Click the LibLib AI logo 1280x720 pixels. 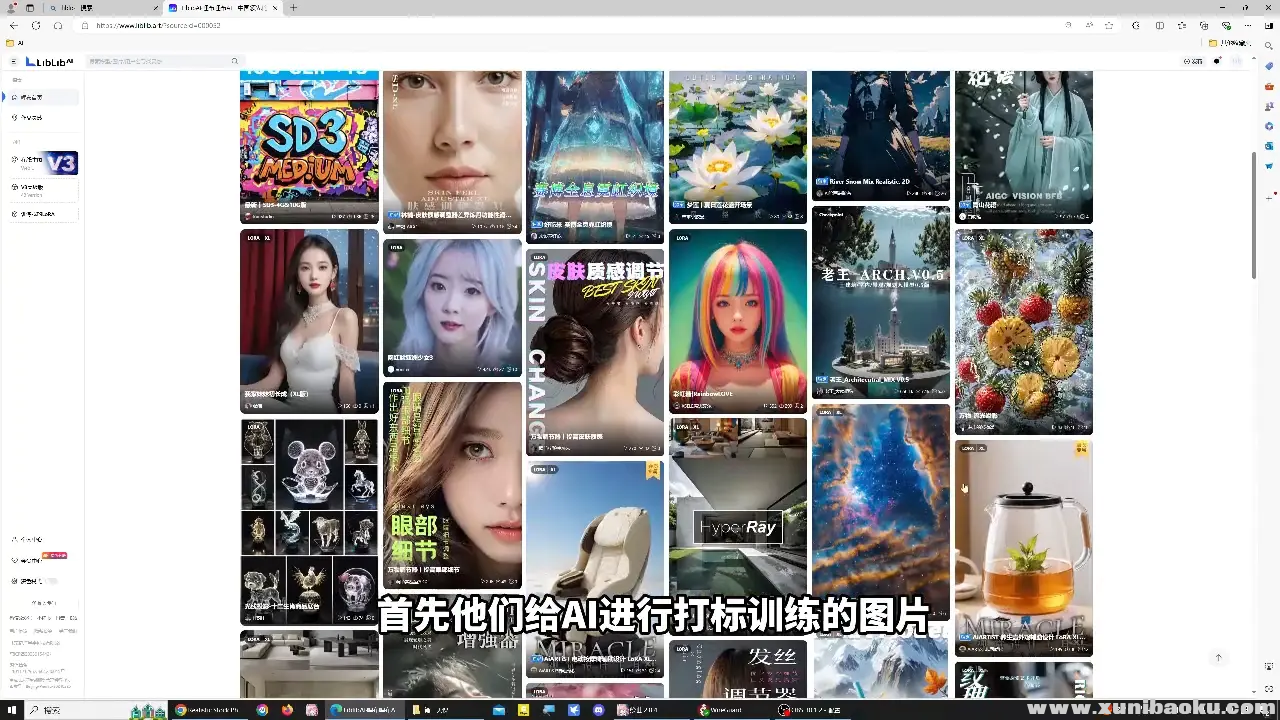(x=49, y=61)
